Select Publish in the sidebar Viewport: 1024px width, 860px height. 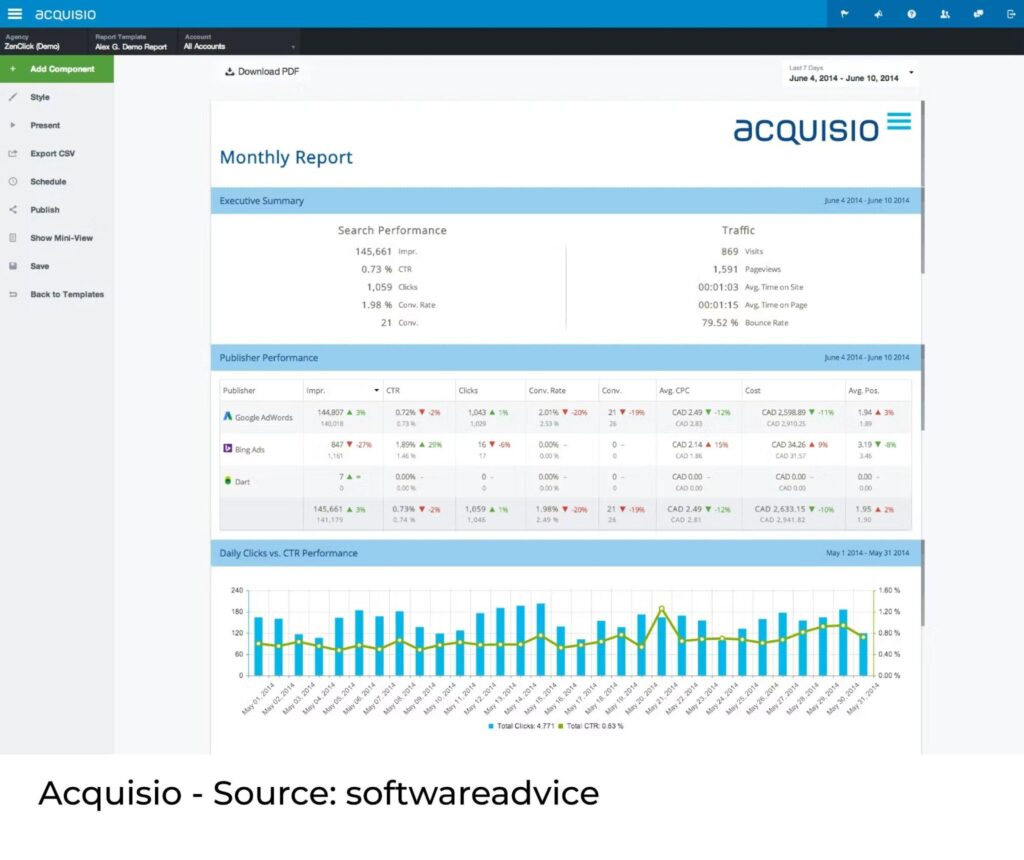[x=44, y=210]
